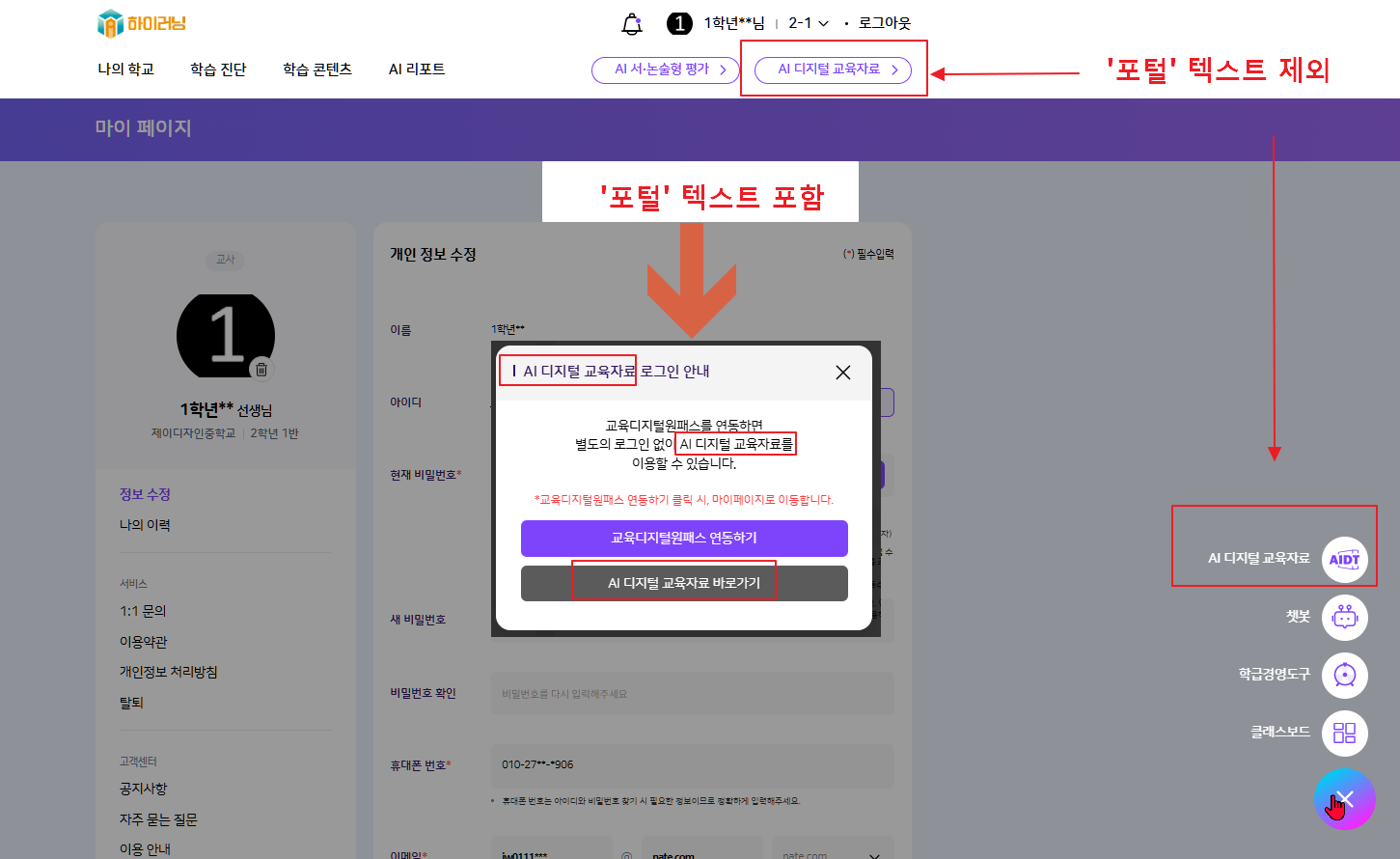This screenshot has width=1400, height=859.
Task: Click the 비밀번호 확인 input field
Action: point(693,694)
